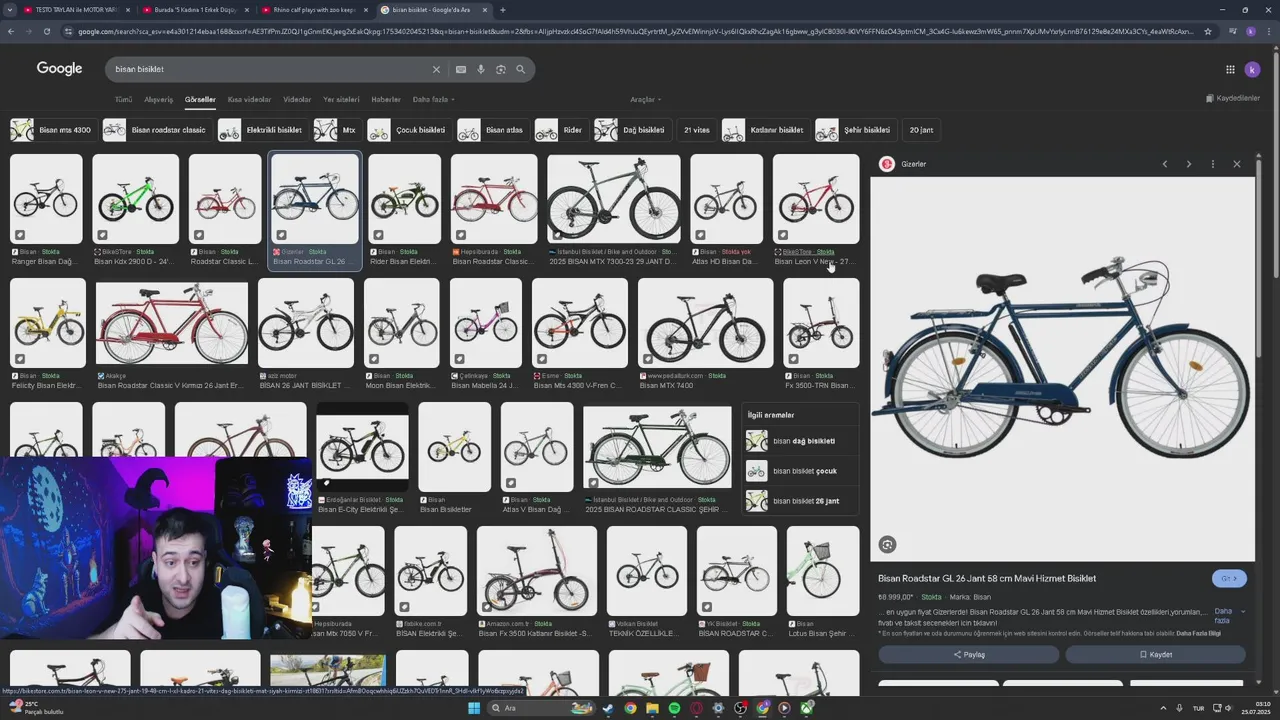This screenshot has width=1280, height=720.
Task: Switch to the 'Tümü' results tab
Action: point(123,99)
